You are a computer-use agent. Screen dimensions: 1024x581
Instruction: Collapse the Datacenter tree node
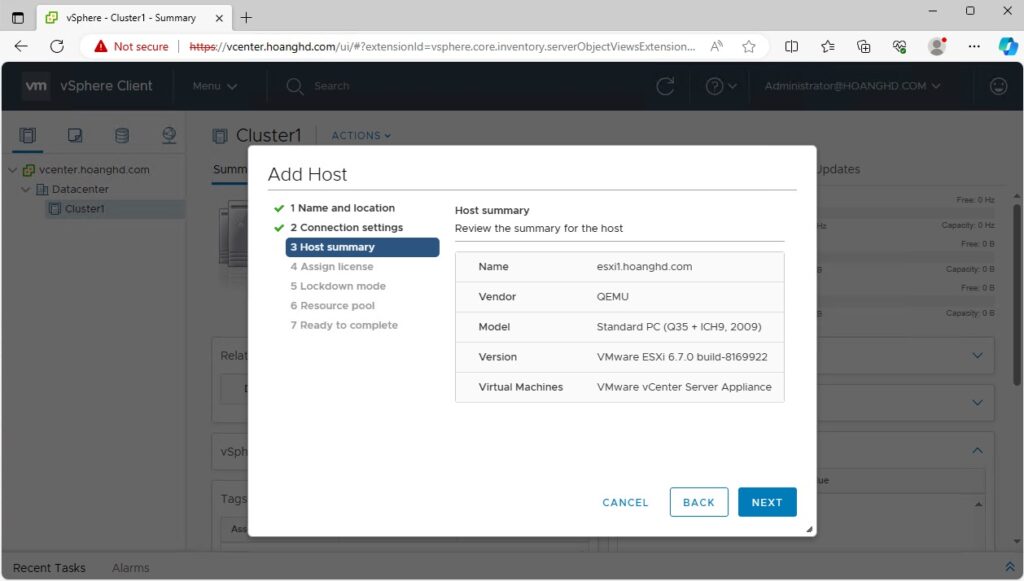click(x=25, y=189)
